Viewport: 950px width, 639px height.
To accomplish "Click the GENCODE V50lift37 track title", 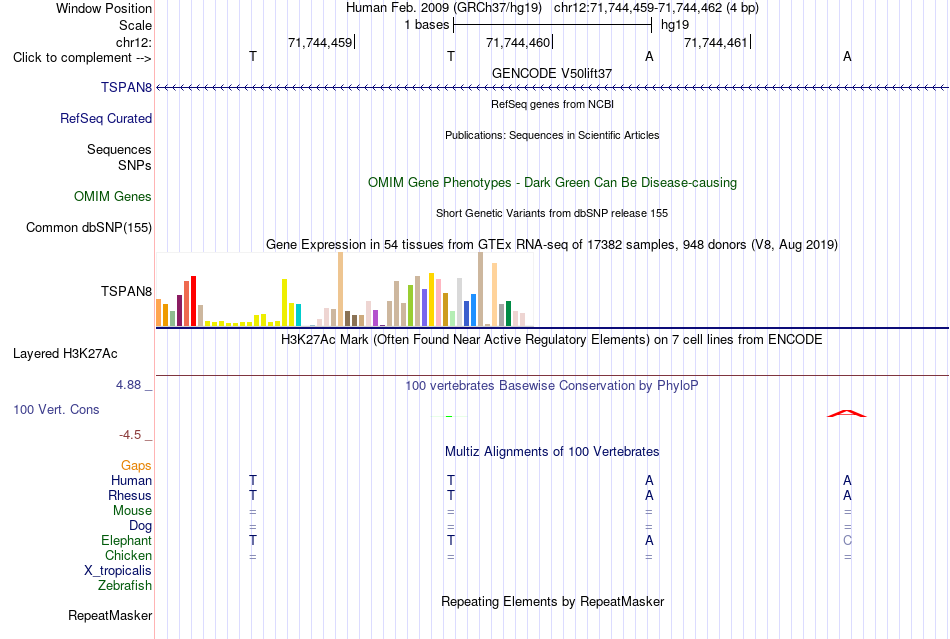I will (552, 73).
